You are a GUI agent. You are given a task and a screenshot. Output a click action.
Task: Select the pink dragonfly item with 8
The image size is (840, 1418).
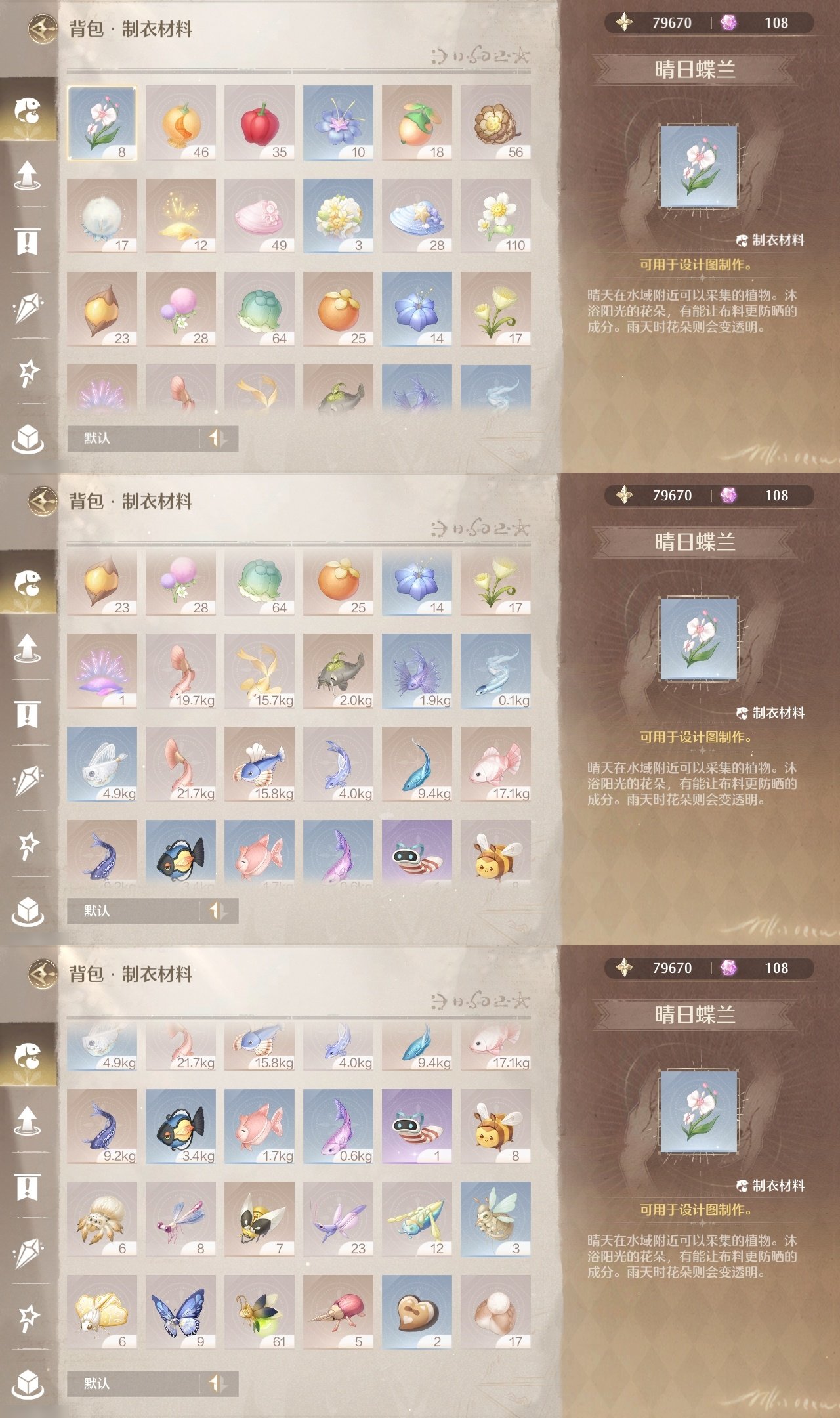[x=180, y=1219]
